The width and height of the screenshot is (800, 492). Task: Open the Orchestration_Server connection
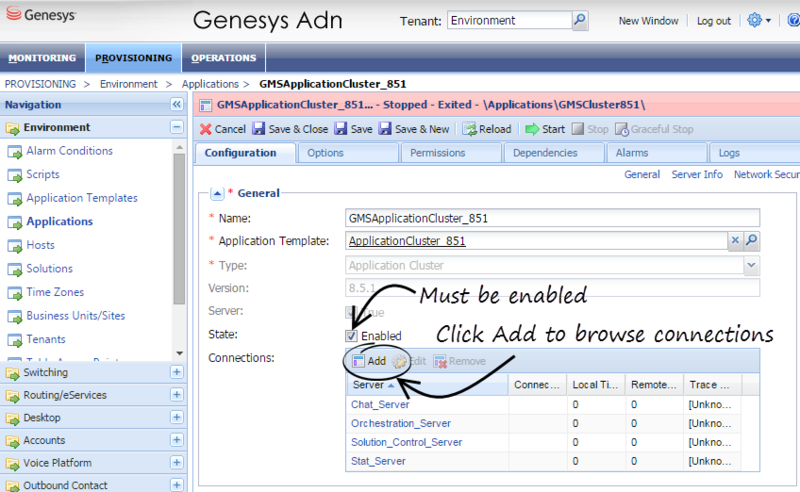point(401,423)
